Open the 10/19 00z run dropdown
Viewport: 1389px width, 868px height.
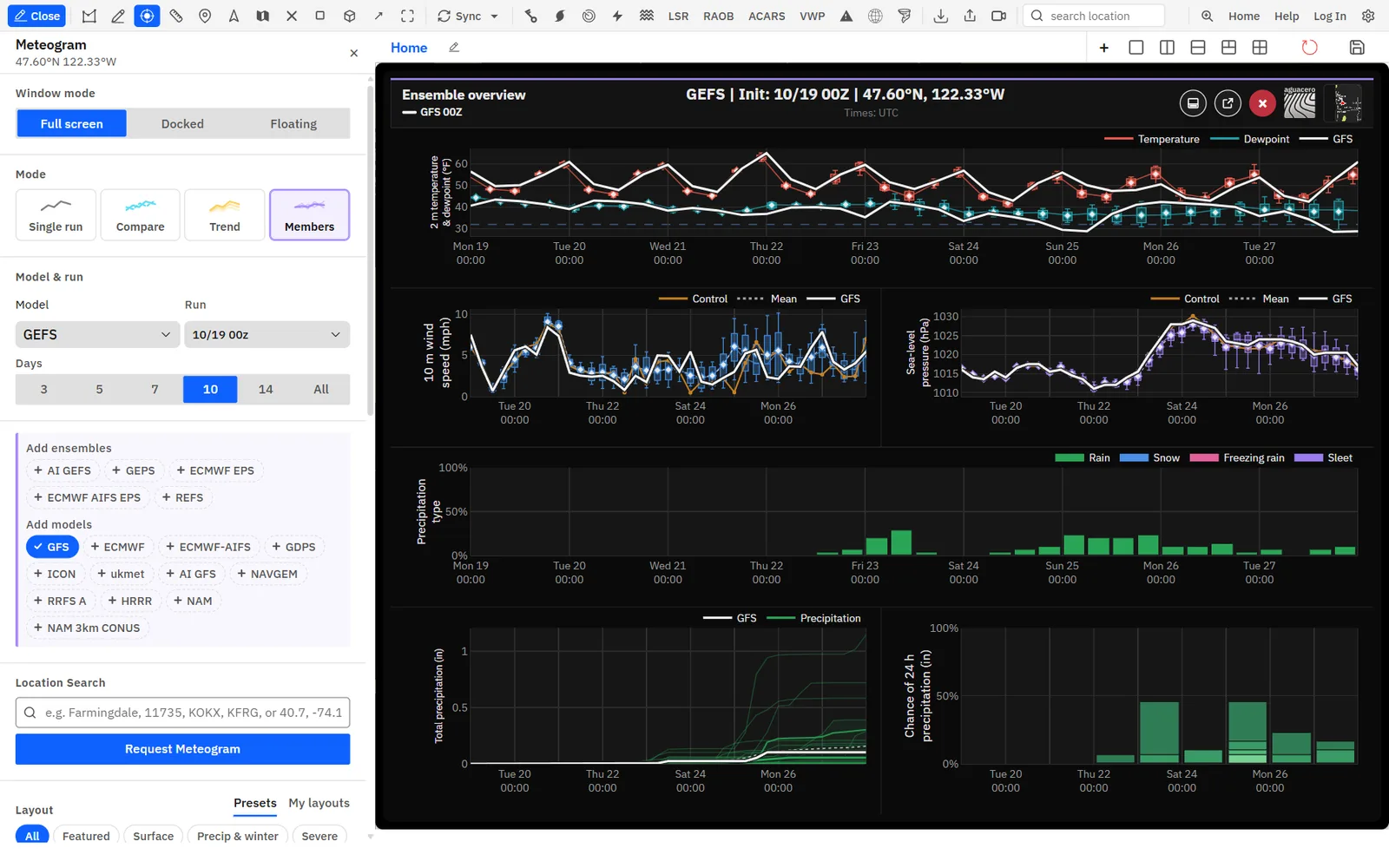tap(267, 334)
